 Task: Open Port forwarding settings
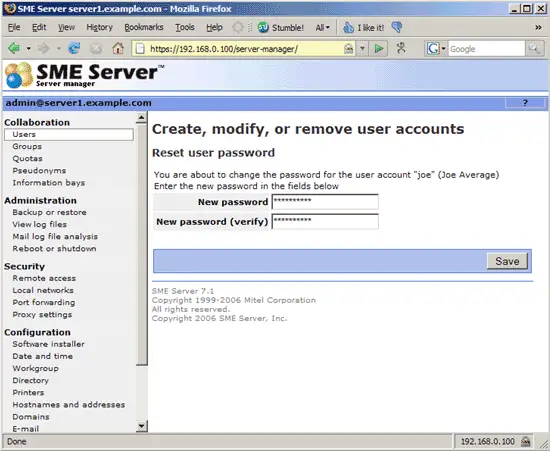[x=43, y=302]
